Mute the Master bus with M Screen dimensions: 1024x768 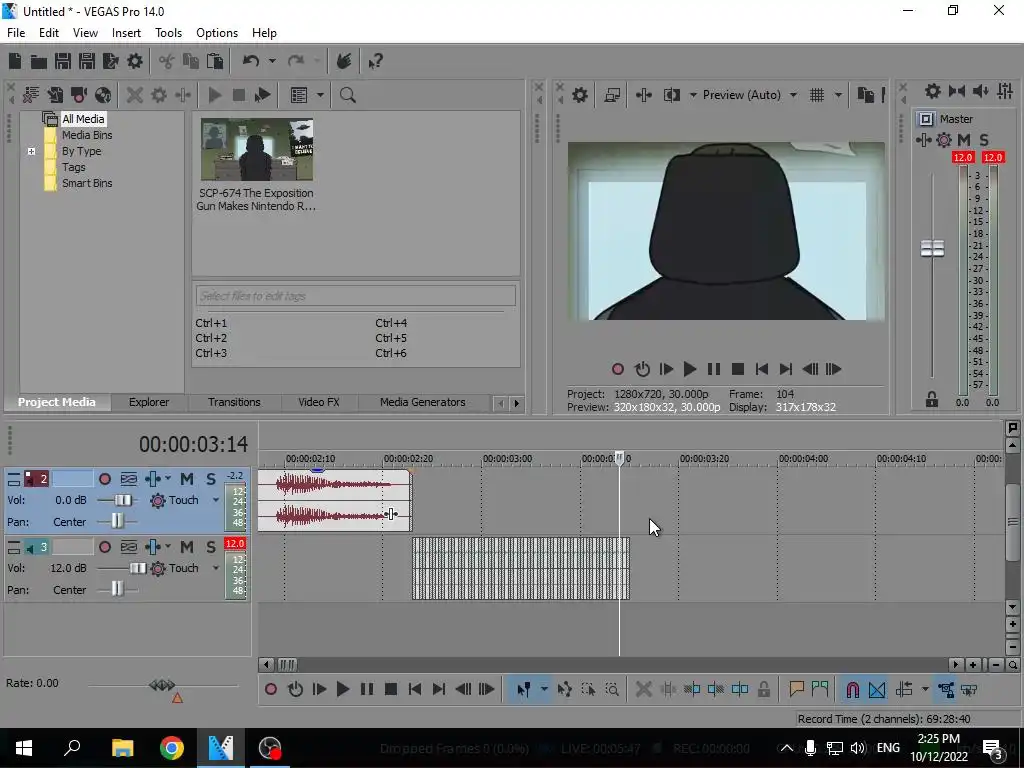963,140
